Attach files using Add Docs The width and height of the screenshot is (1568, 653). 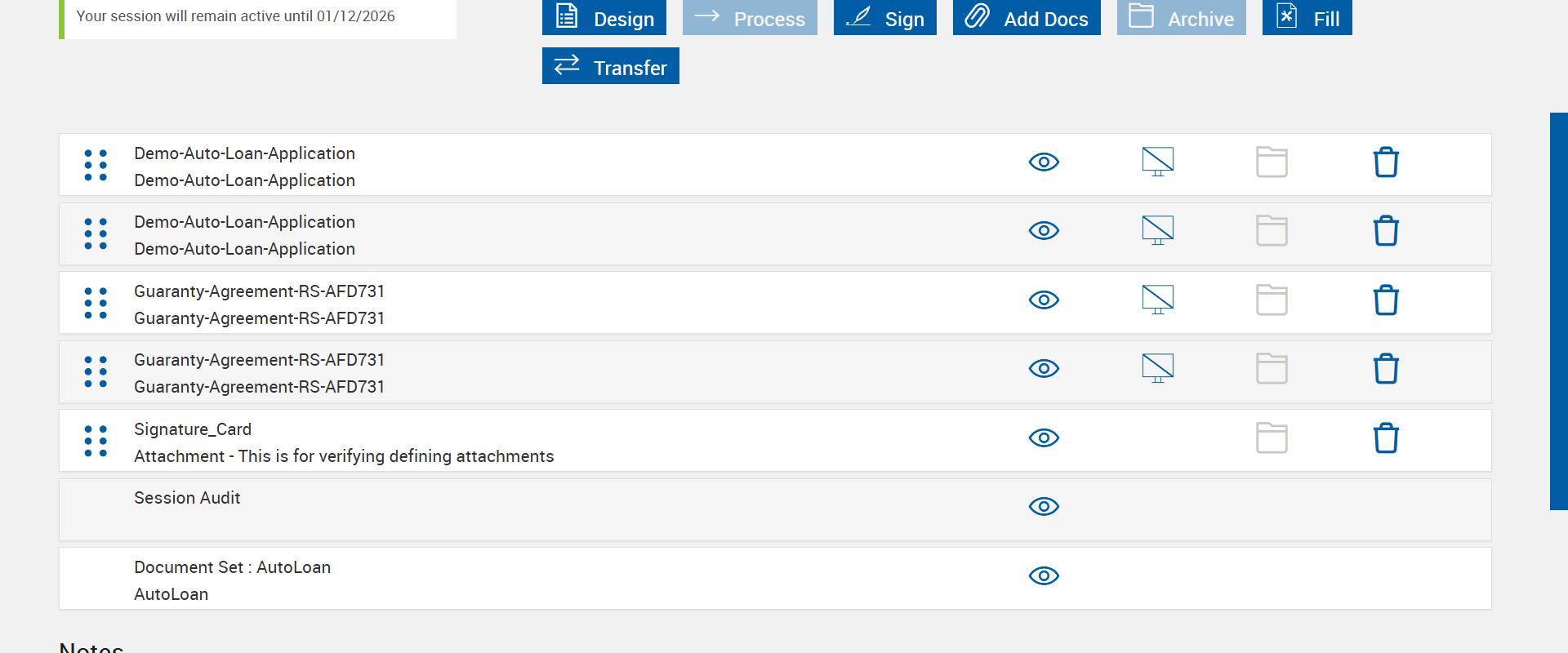(1027, 17)
